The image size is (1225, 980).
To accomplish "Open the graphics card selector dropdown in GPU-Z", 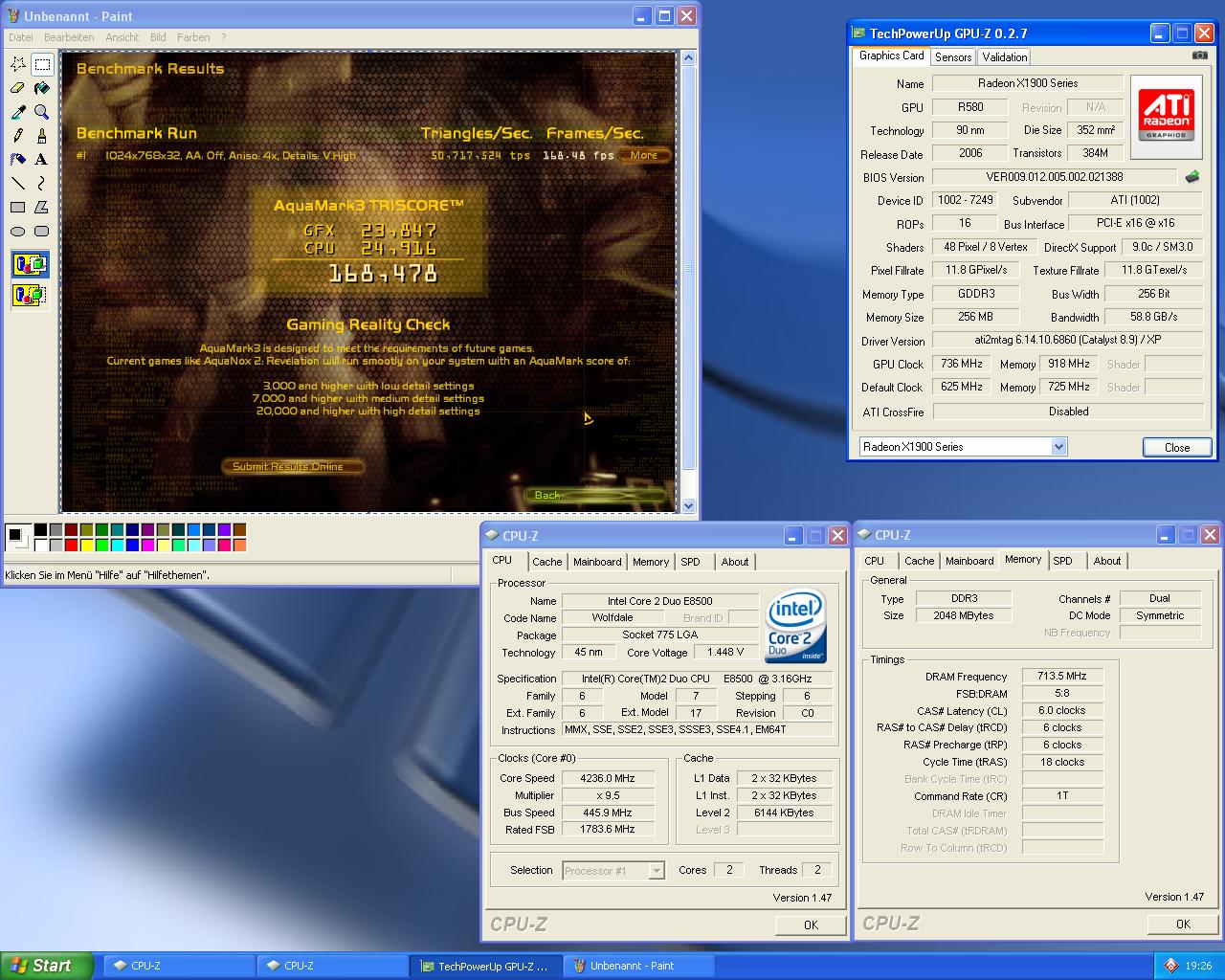I will [1058, 447].
